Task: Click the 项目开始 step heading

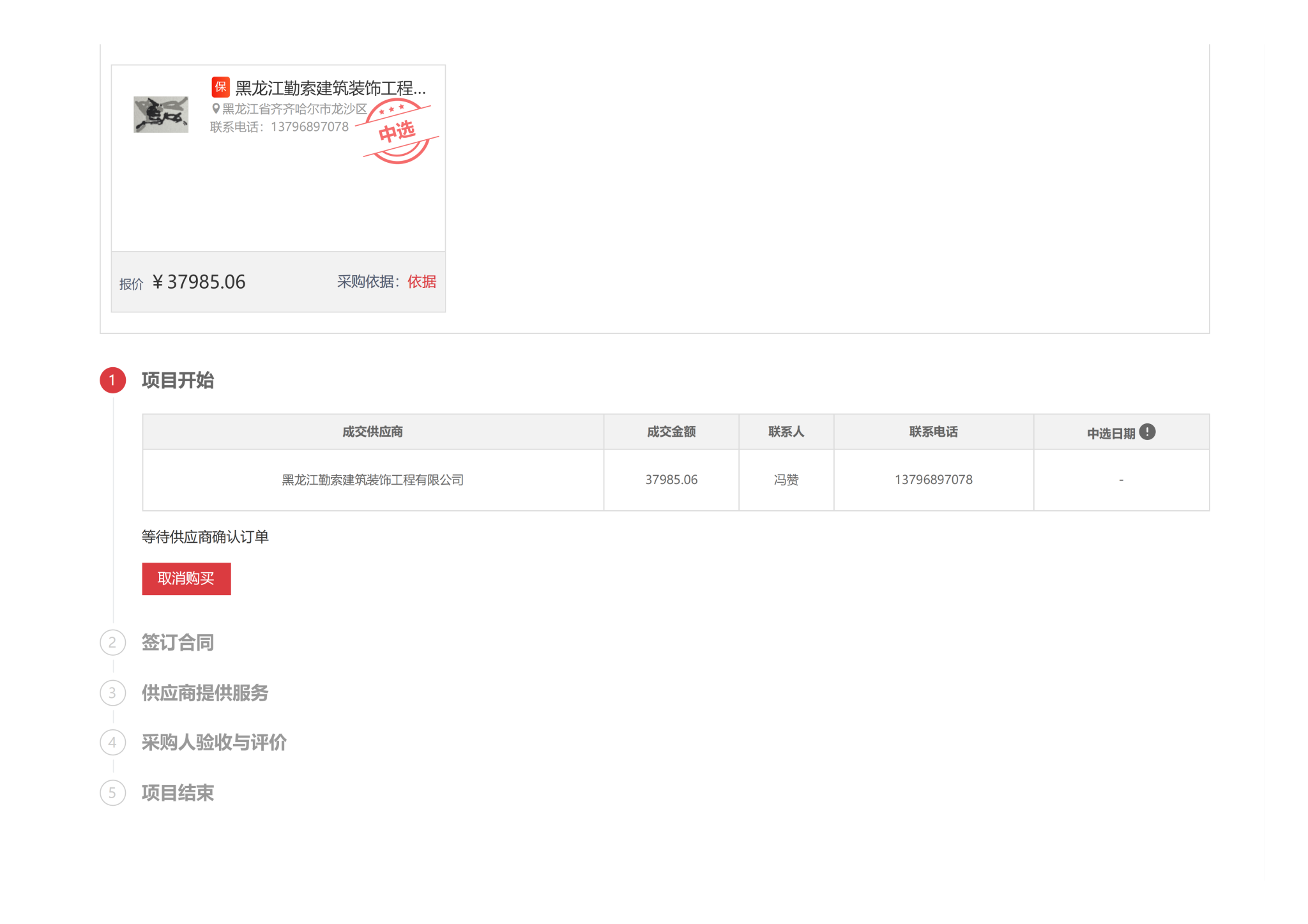Action: (178, 381)
